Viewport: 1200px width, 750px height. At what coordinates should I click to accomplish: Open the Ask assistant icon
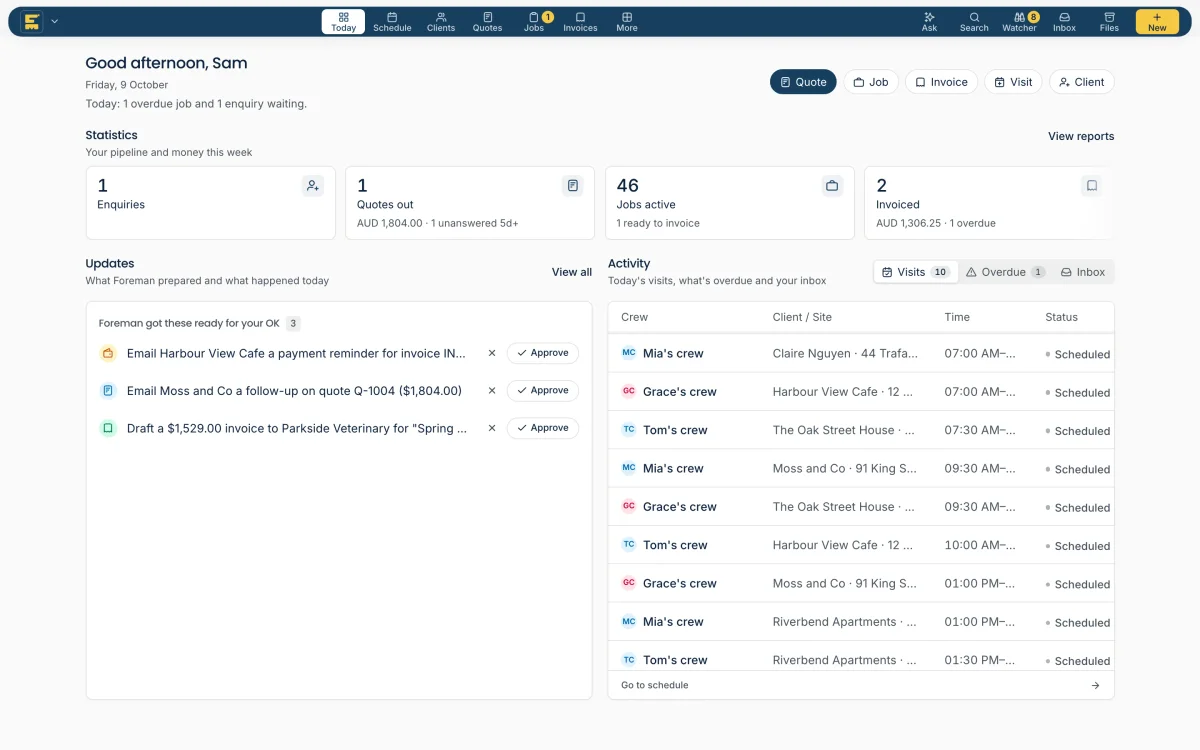pos(929,21)
